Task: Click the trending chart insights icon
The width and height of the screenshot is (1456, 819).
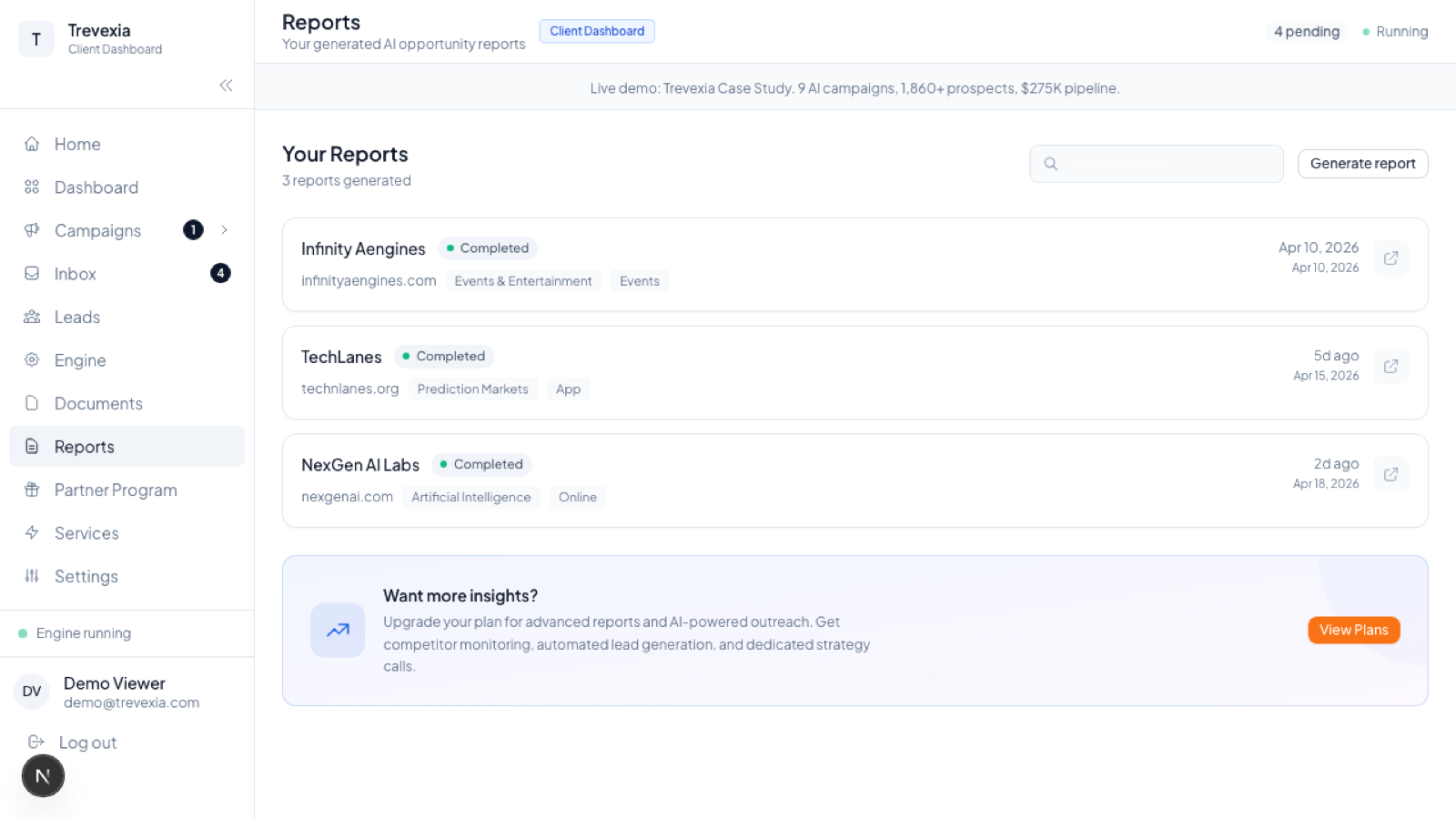Action: [338, 630]
